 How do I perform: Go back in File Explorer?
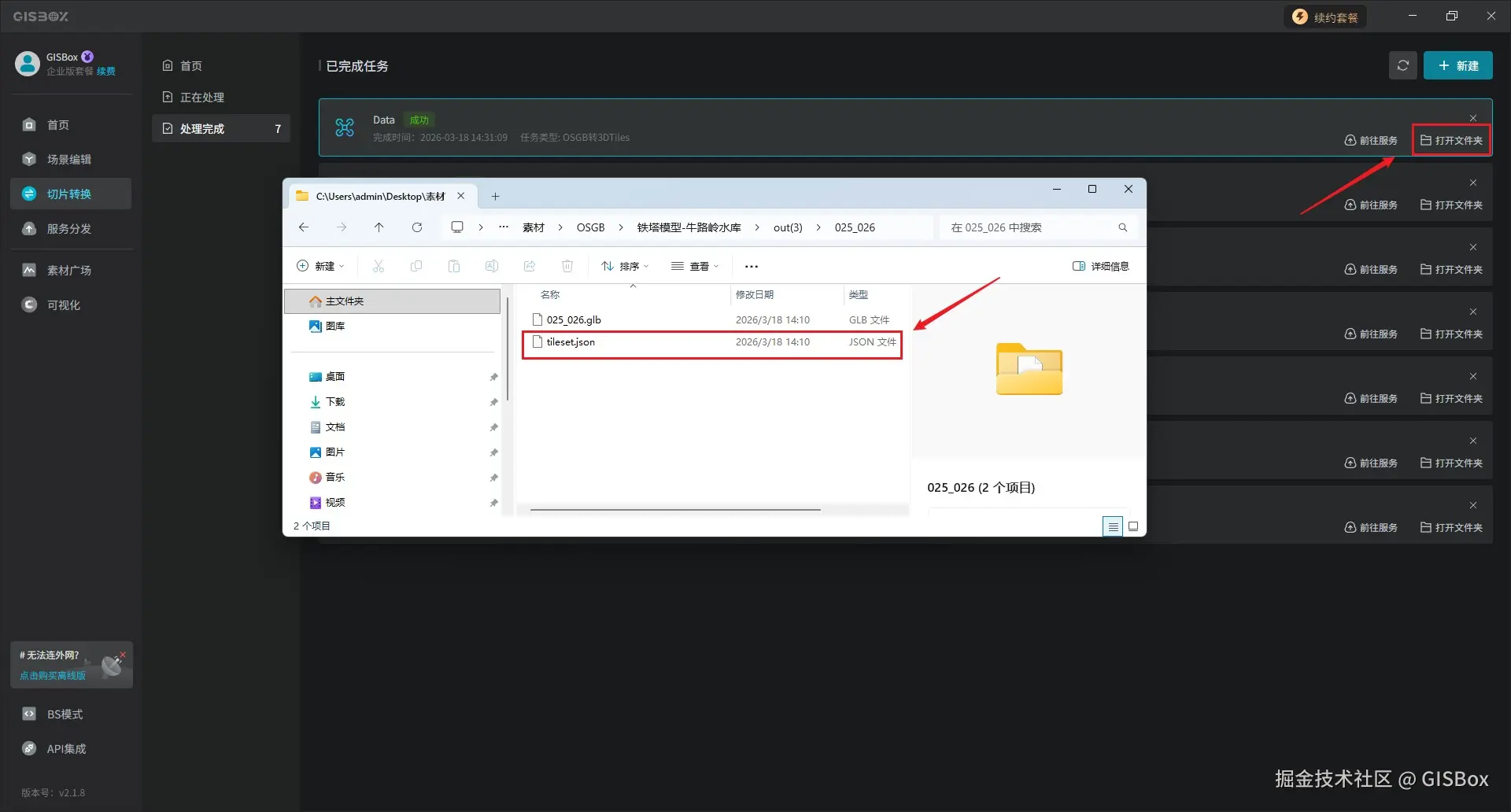click(x=304, y=227)
